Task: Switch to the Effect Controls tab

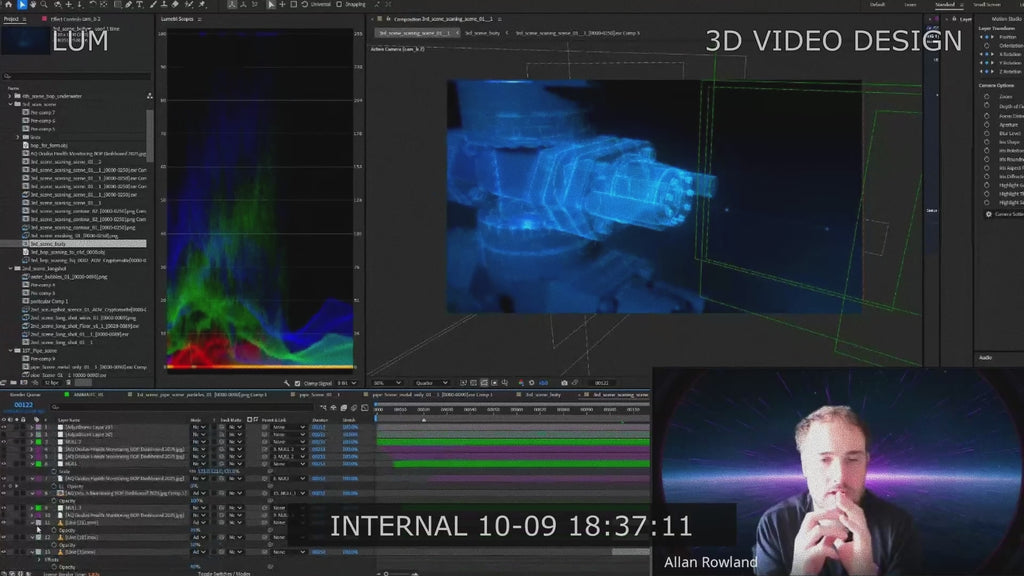Action: click(x=75, y=18)
